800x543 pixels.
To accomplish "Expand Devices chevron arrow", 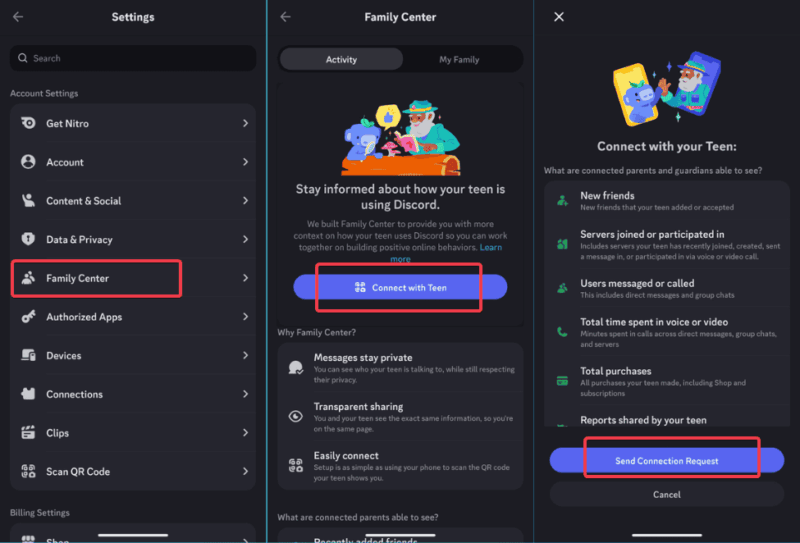I will coord(245,355).
